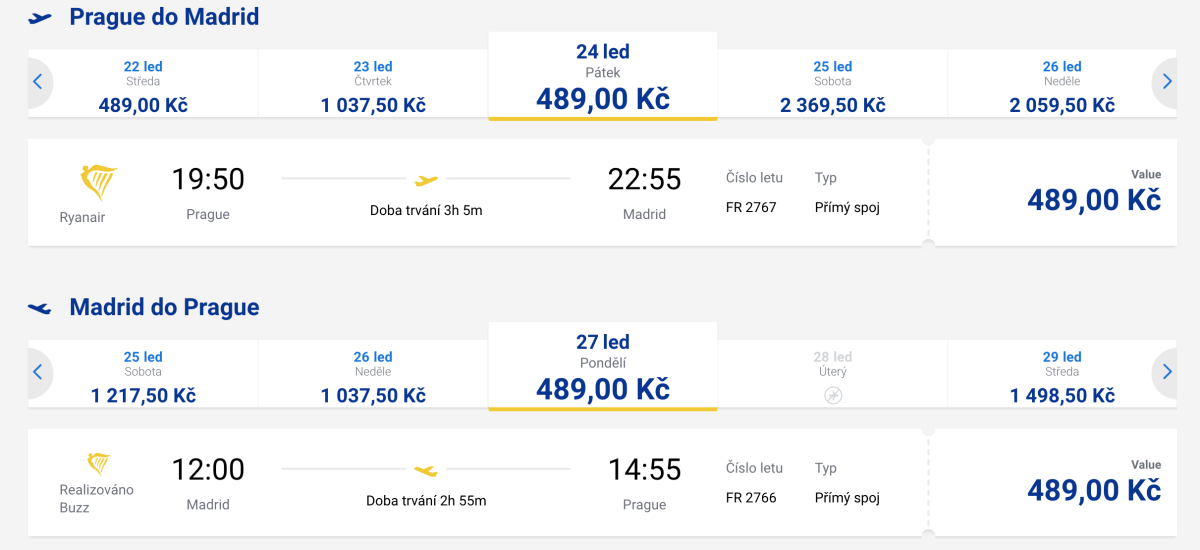This screenshot has height=550, width=1200.
Task: Click the return airplane icon beside Madrid do Prague
Action: [40, 308]
